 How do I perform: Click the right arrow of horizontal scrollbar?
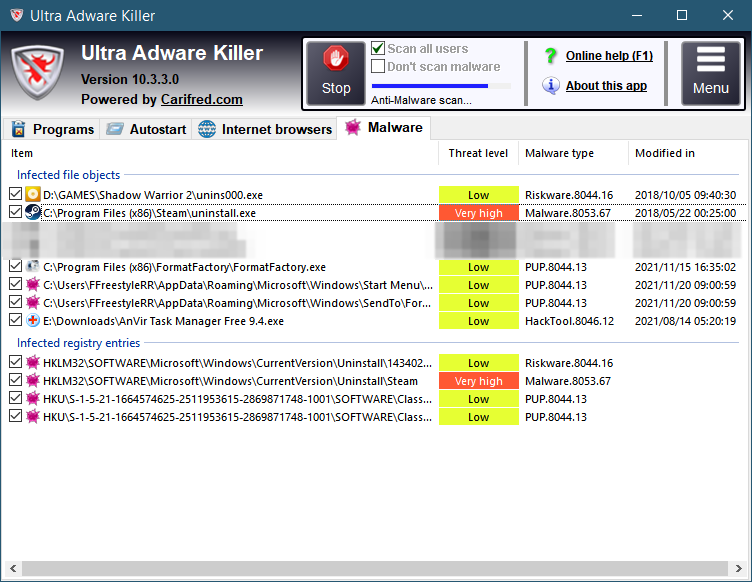click(x=738, y=569)
